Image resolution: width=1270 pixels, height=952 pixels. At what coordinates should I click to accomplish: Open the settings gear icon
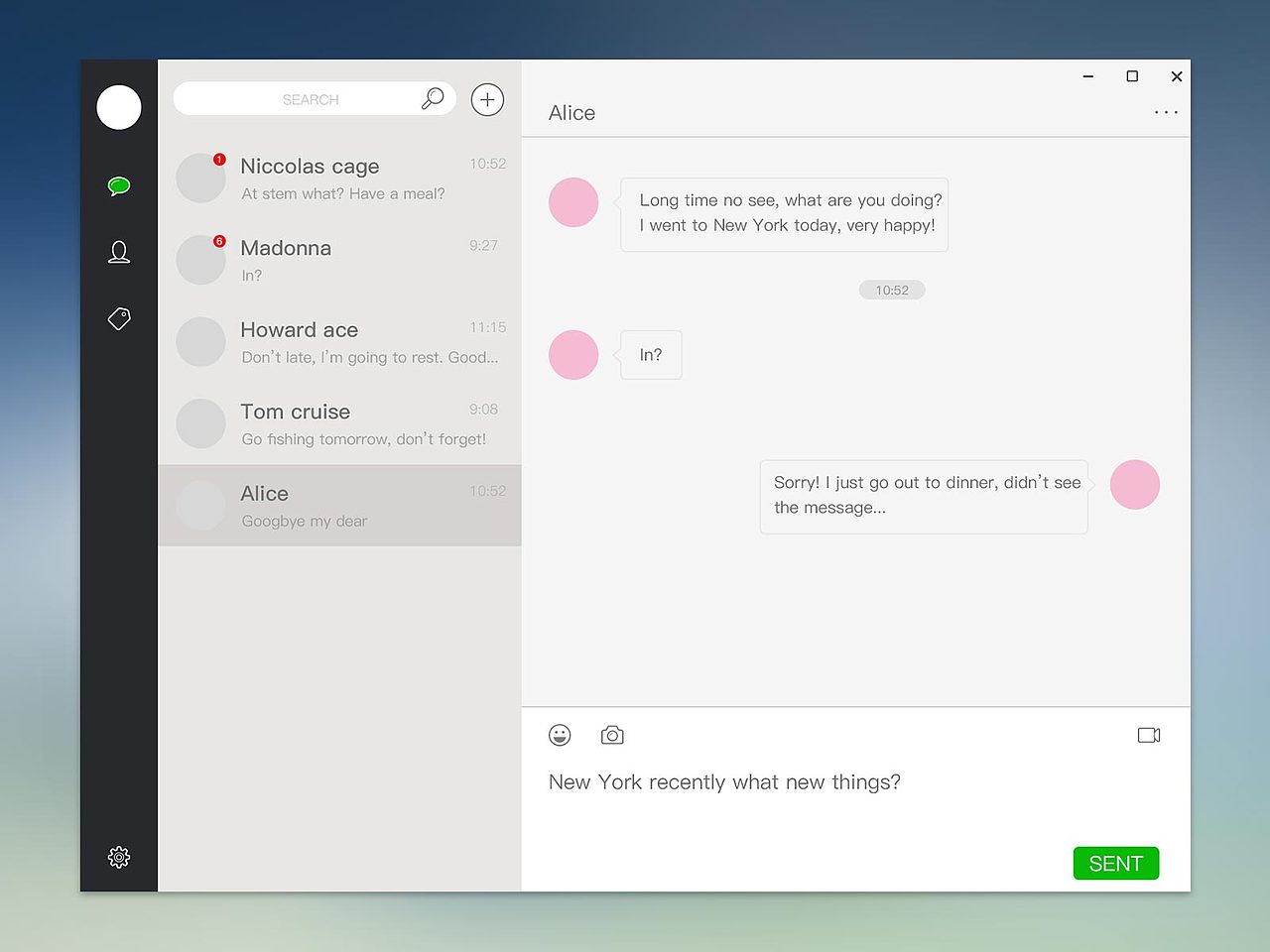[118, 857]
